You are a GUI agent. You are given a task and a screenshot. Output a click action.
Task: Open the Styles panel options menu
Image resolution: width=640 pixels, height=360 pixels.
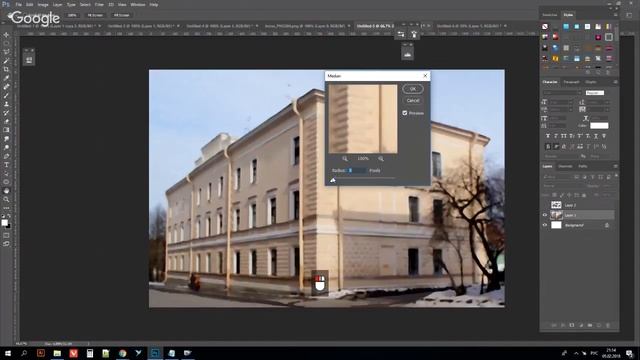[616, 15]
